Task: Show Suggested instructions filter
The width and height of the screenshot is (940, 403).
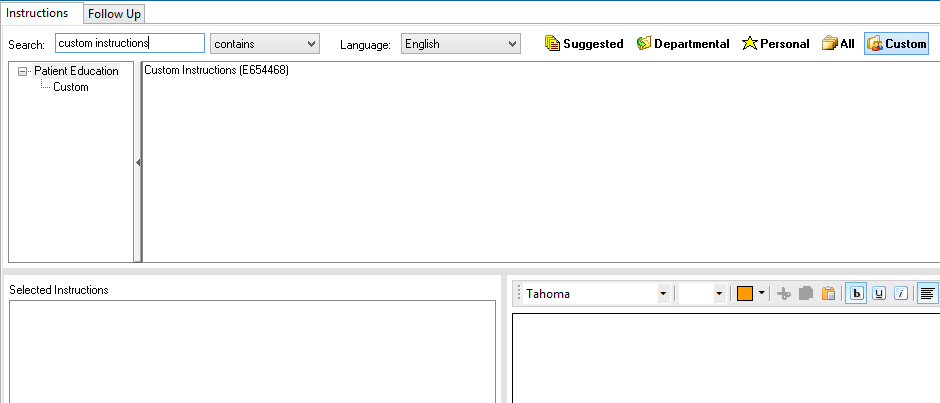Action: pos(584,44)
